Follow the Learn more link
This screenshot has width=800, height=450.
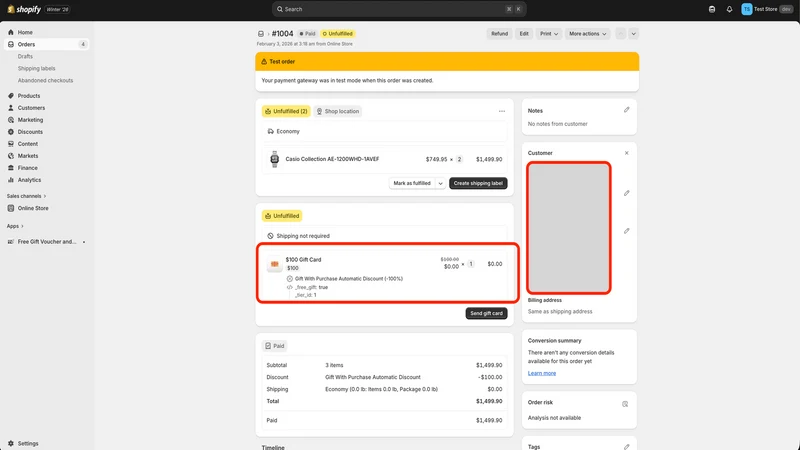pyautogui.click(x=542, y=373)
